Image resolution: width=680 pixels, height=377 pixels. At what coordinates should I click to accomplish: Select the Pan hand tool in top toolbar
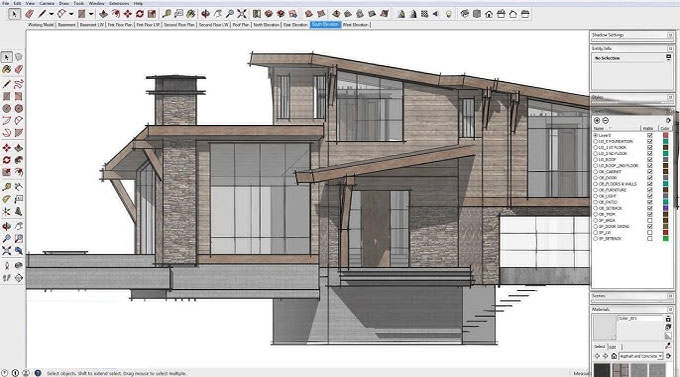pyautogui.click(x=218, y=14)
